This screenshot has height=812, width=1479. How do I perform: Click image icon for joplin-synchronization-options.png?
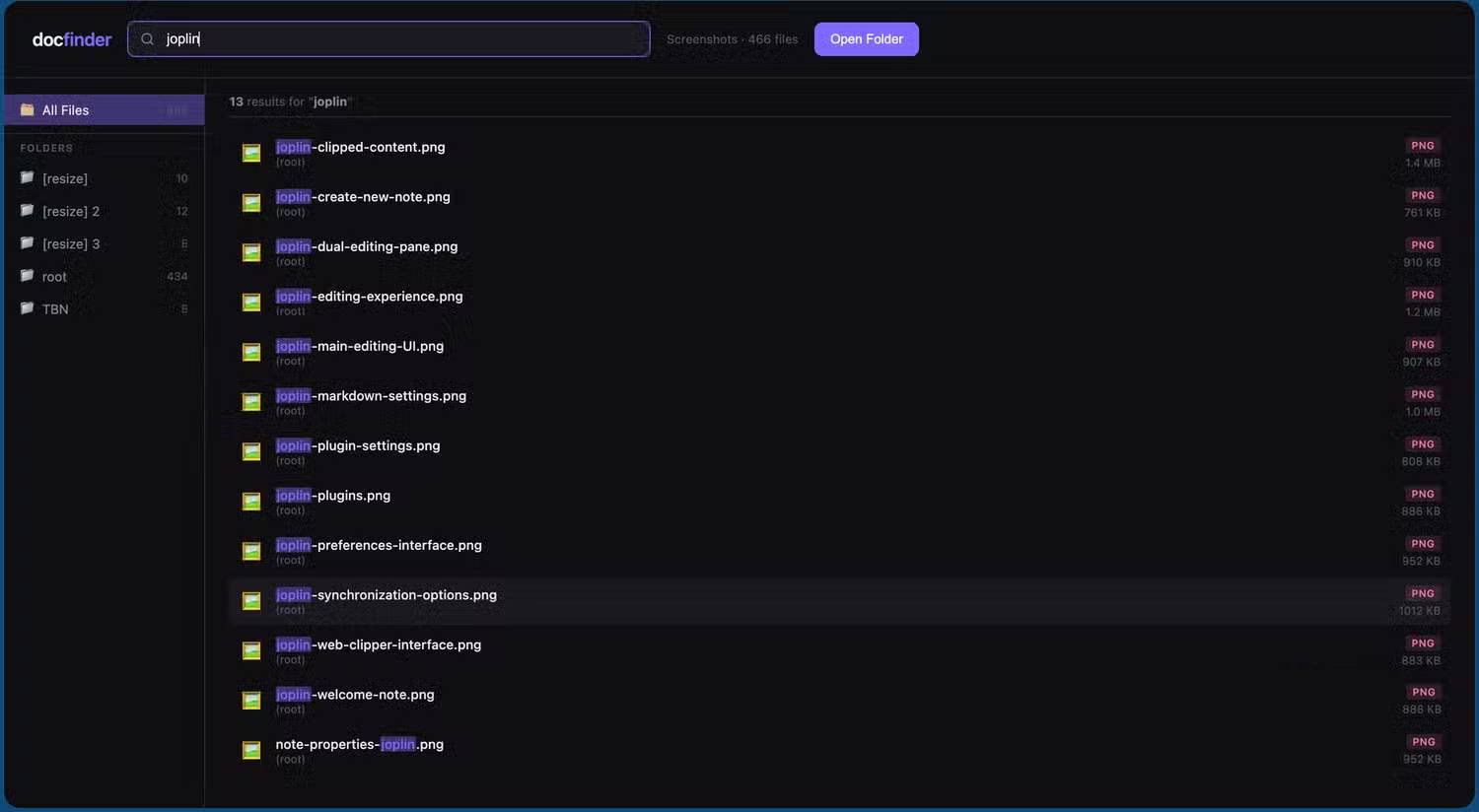click(251, 600)
